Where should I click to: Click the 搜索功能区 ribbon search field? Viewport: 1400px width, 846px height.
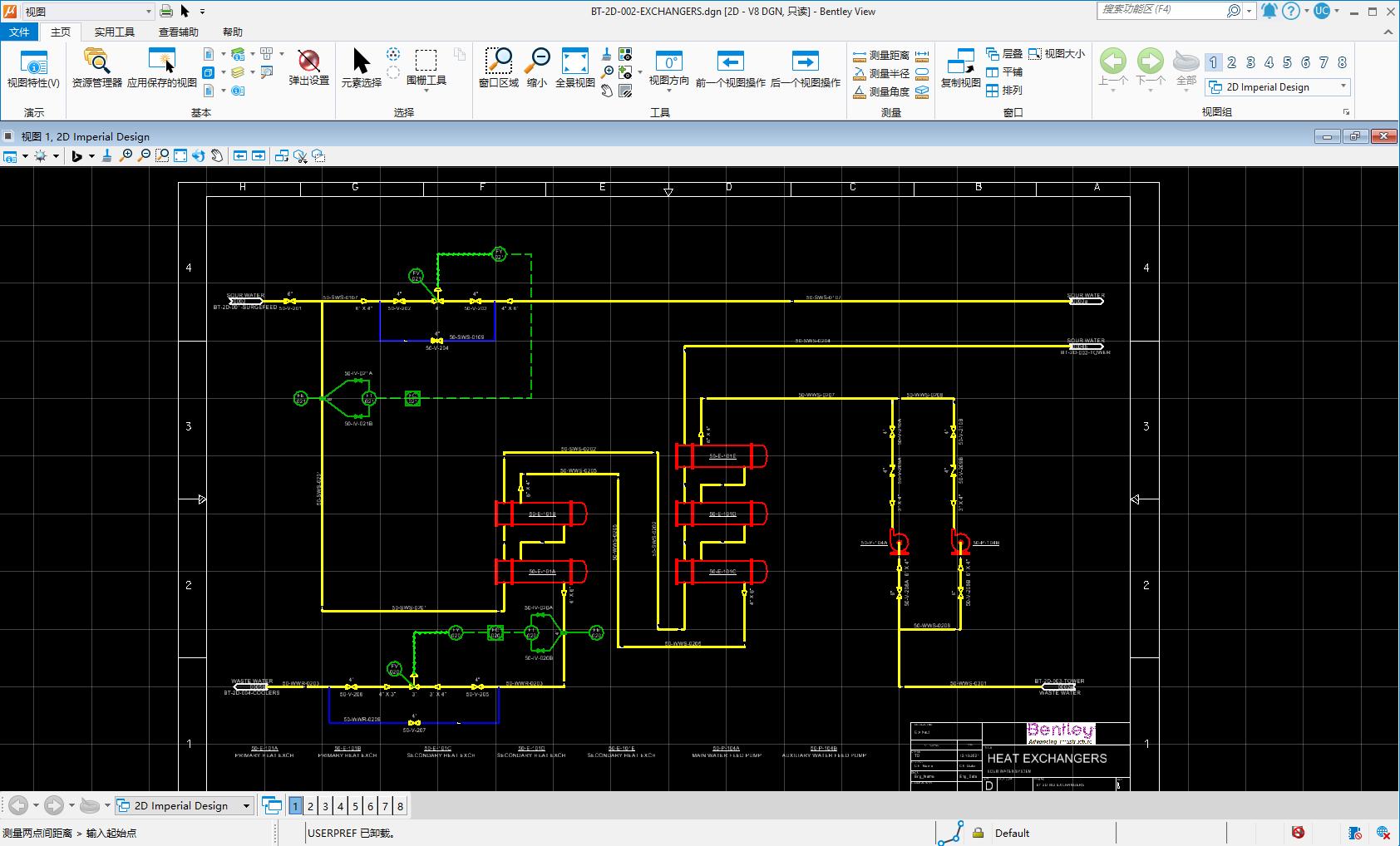(x=1161, y=10)
